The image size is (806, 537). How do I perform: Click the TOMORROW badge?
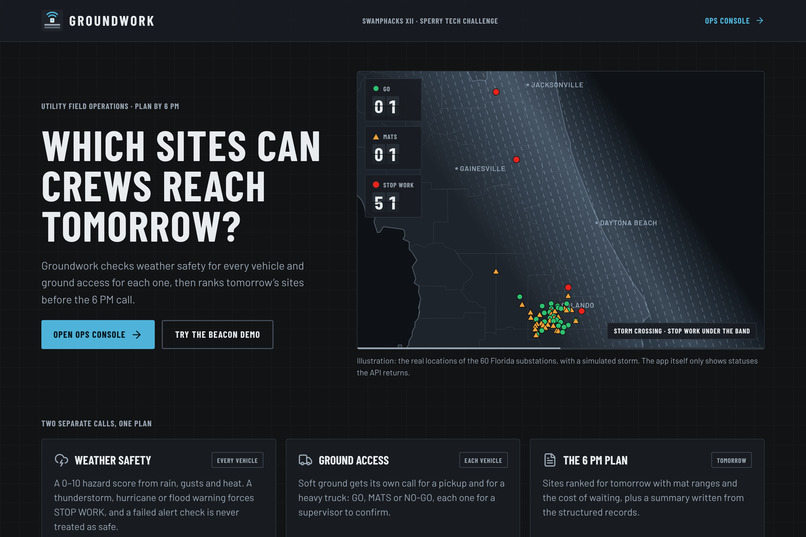coord(731,460)
